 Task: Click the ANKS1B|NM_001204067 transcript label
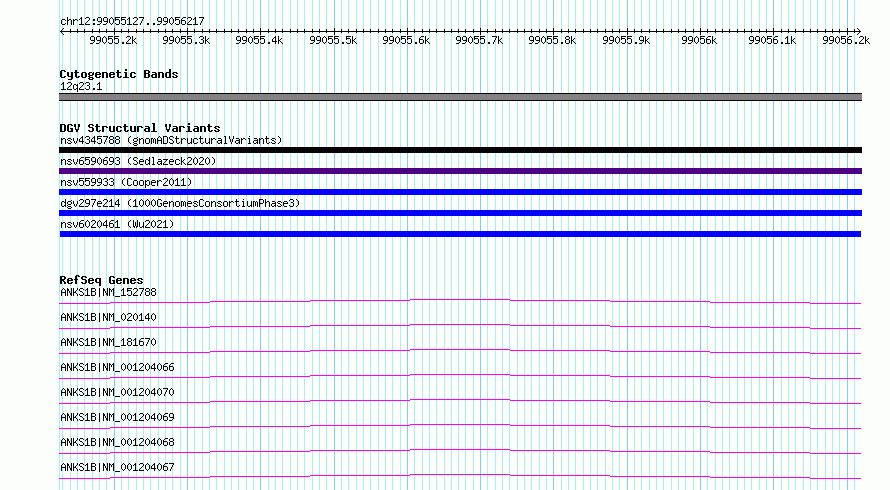tap(117, 467)
